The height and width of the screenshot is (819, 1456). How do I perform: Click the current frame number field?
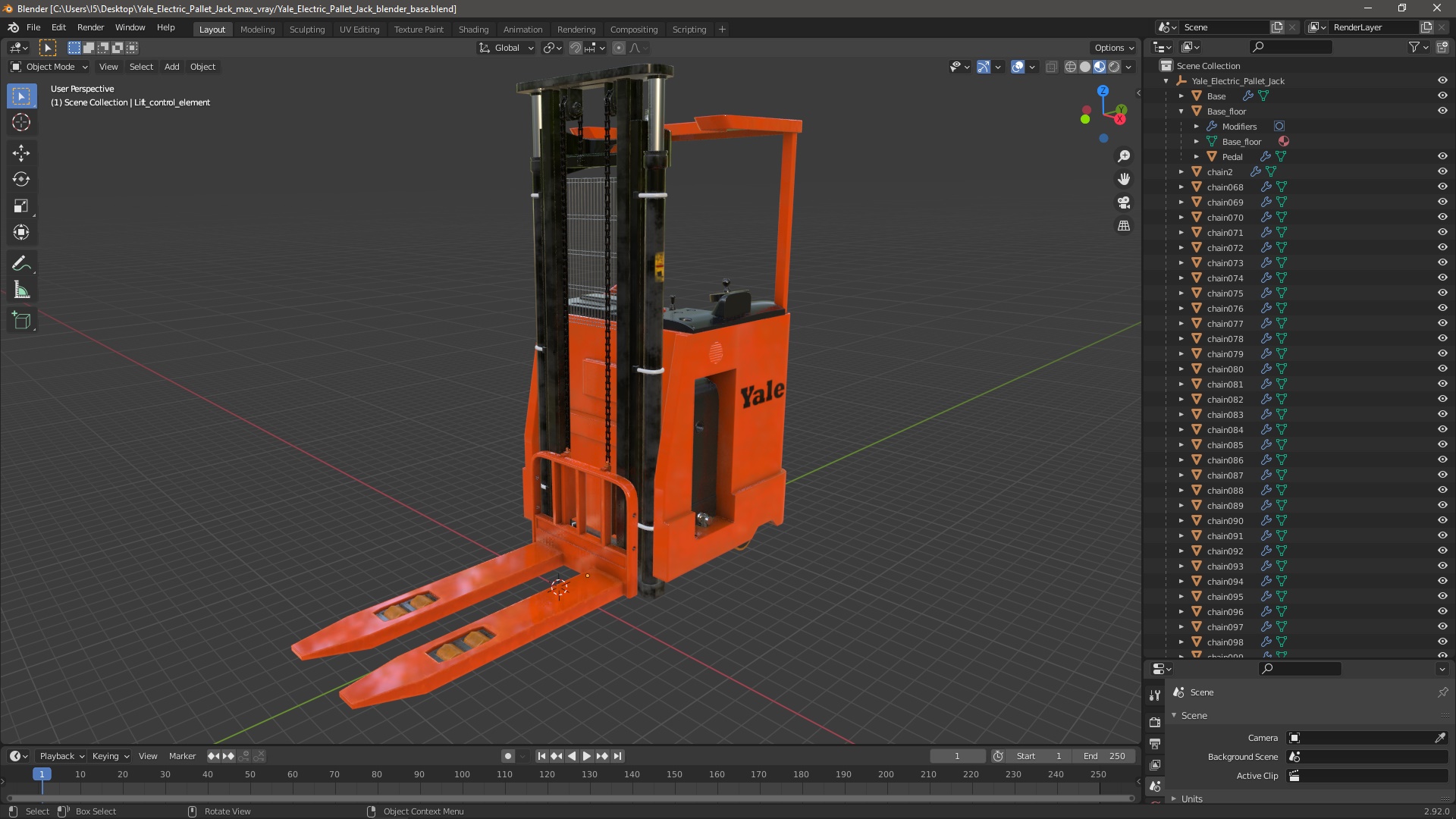[958, 756]
